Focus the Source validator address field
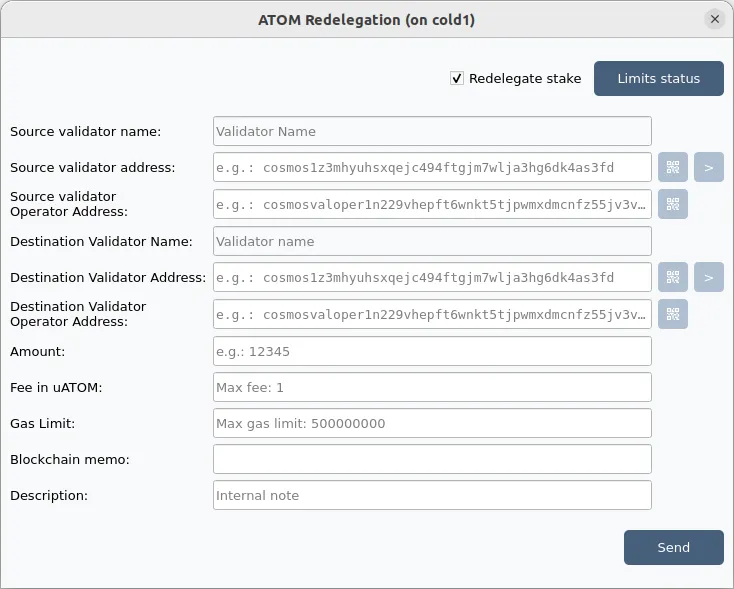 coord(432,167)
